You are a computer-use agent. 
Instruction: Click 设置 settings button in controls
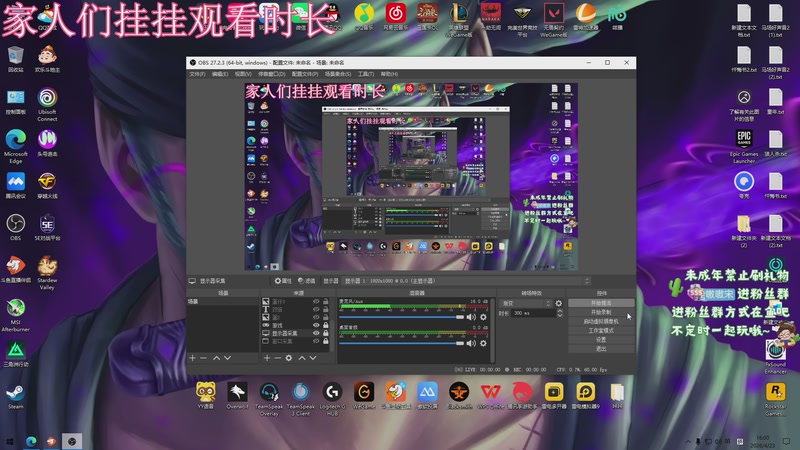601,340
